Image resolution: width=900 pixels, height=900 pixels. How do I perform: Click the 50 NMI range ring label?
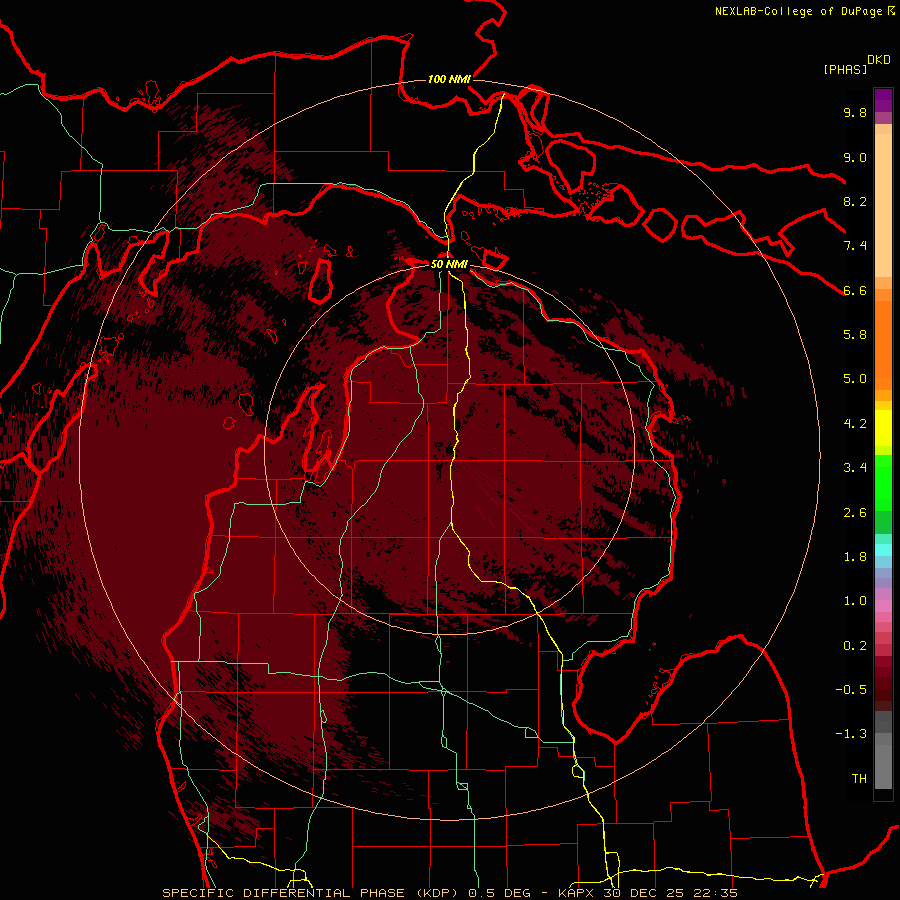pyautogui.click(x=449, y=264)
